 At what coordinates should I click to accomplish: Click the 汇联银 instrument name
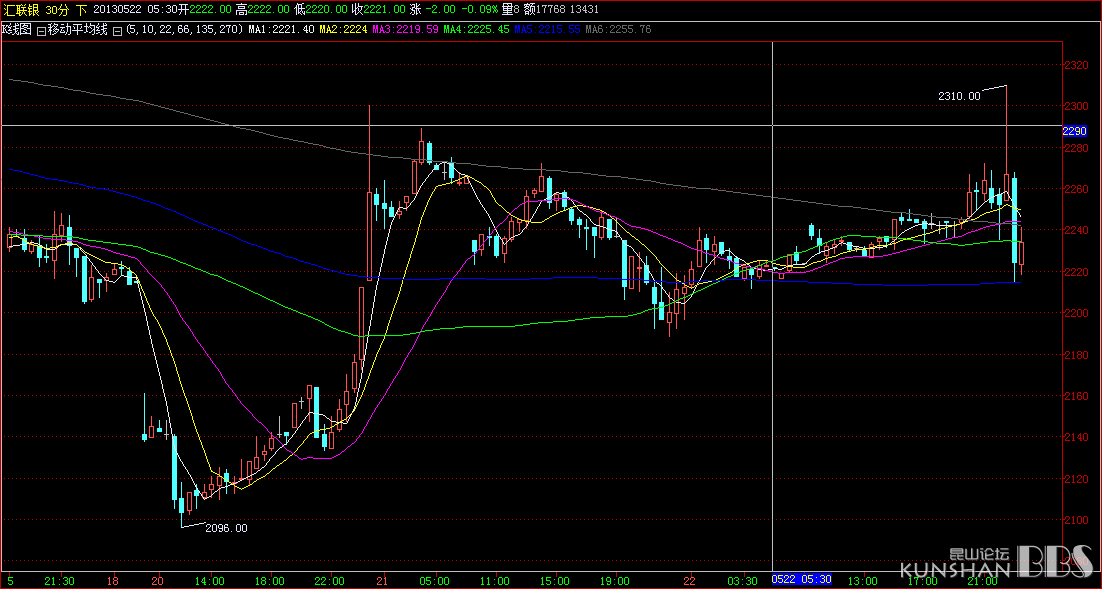click(22, 10)
